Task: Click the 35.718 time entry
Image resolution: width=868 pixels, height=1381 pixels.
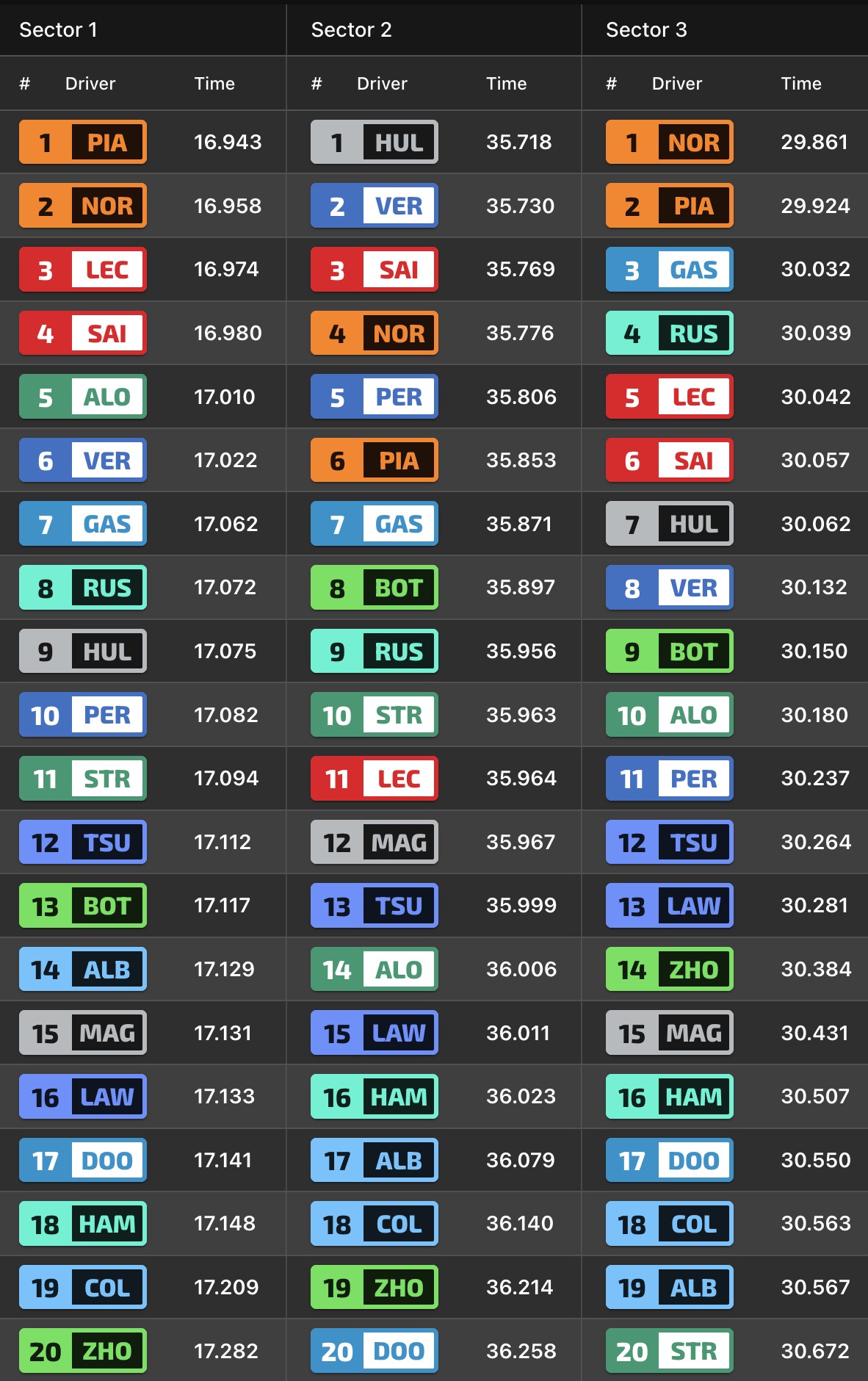Action: [519, 142]
